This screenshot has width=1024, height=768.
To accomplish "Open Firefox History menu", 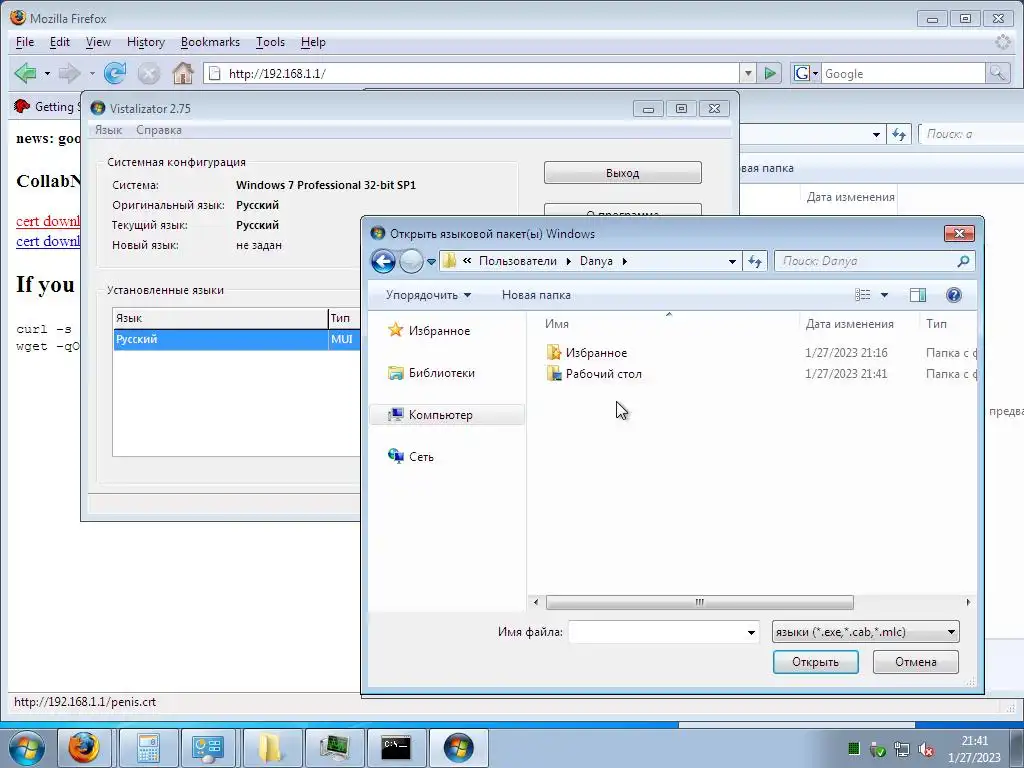I will (x=146, y=42).
